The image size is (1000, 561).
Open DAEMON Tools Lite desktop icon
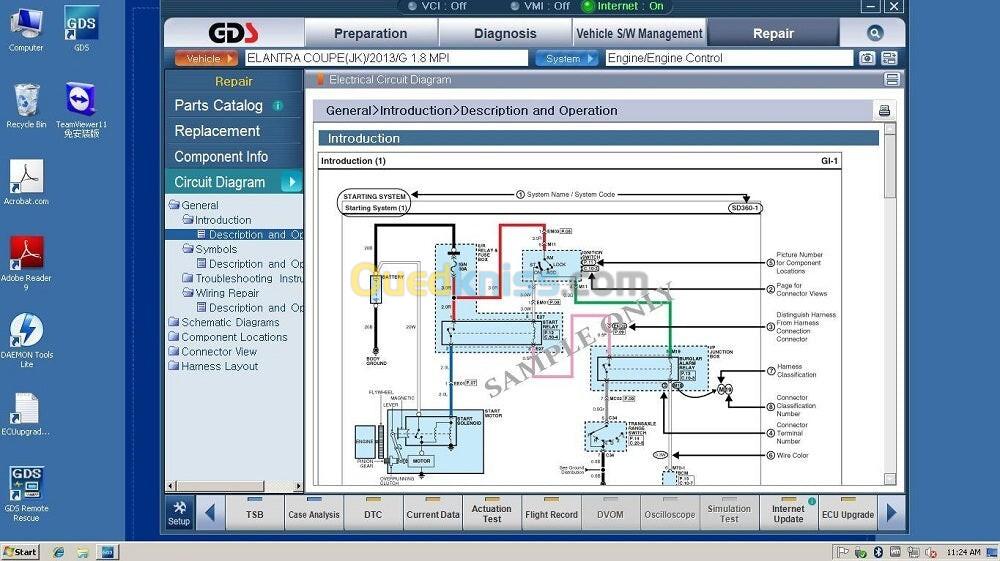coord(26,339)
